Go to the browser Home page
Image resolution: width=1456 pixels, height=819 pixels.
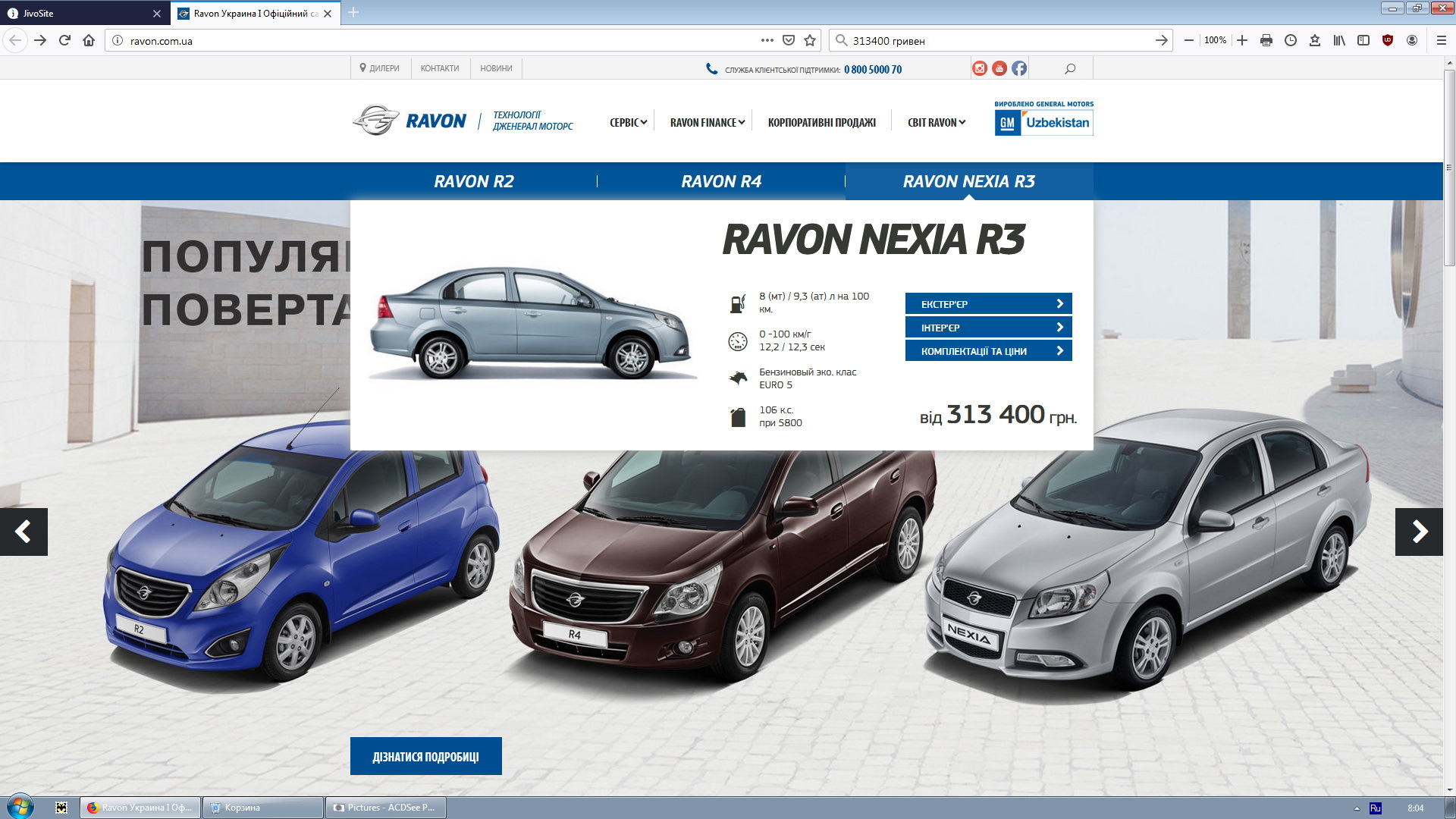click(x=89, y=40)
